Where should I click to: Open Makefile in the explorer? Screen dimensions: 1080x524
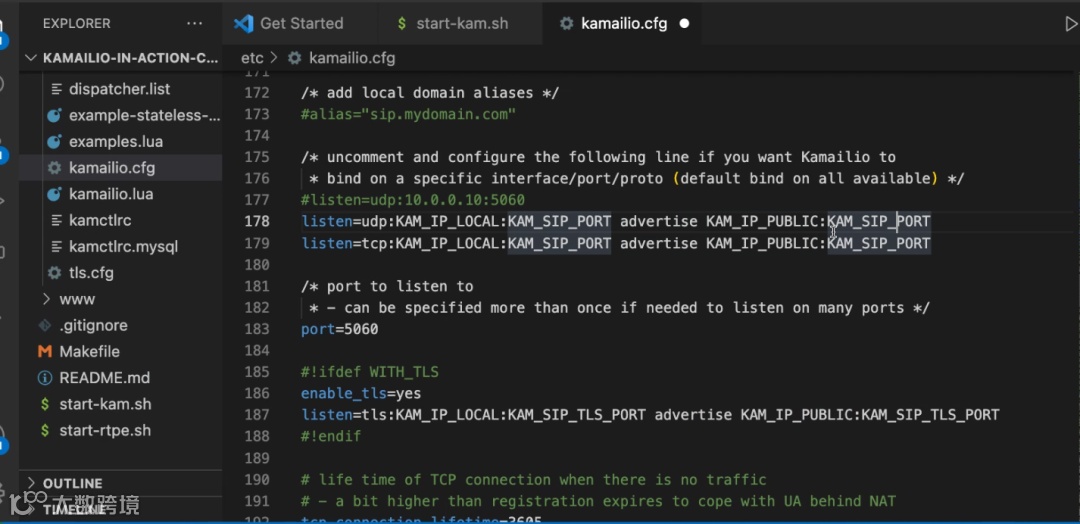[90, 351]
